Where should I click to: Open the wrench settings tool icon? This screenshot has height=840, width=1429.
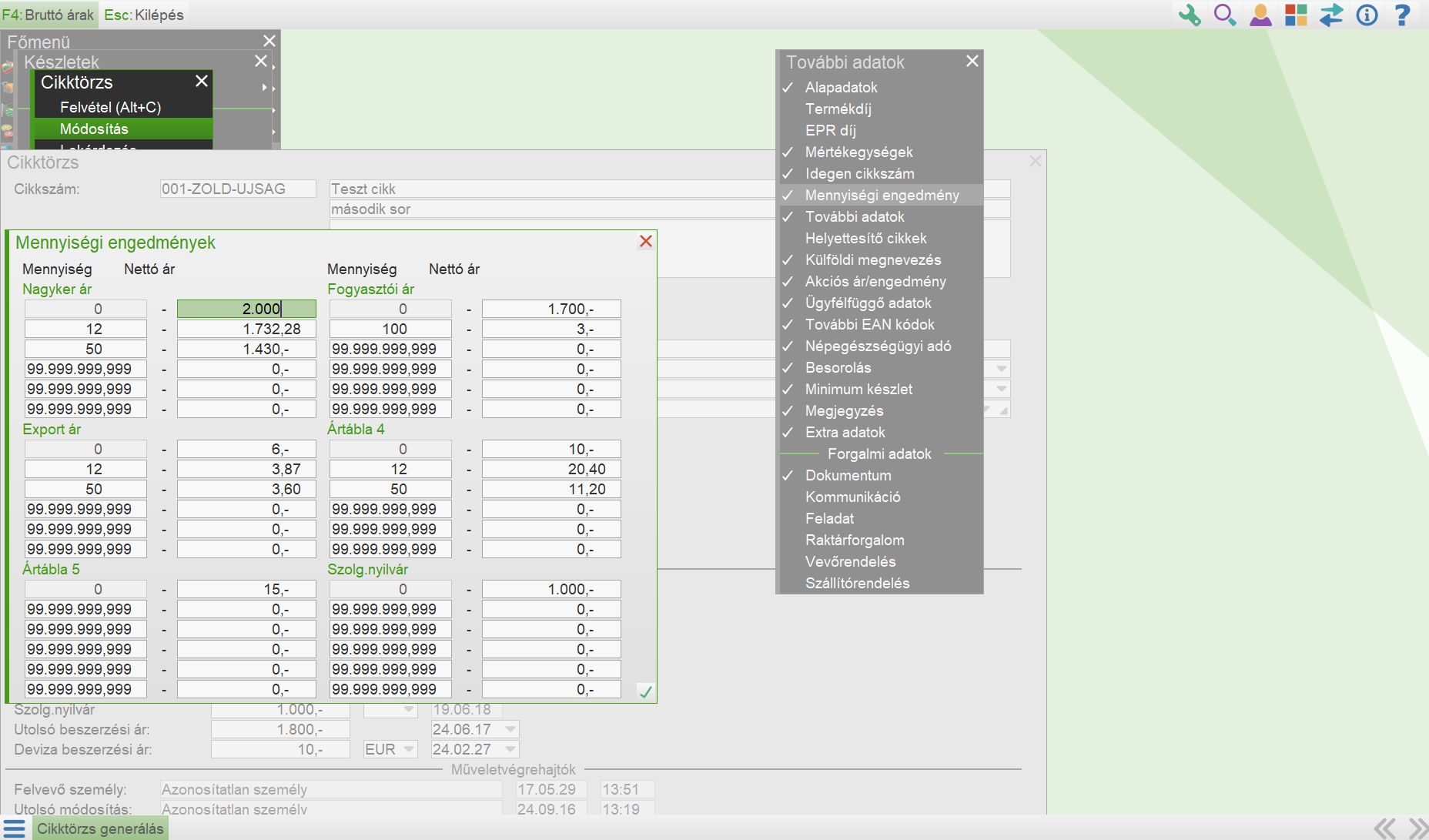coord(1190,15)
